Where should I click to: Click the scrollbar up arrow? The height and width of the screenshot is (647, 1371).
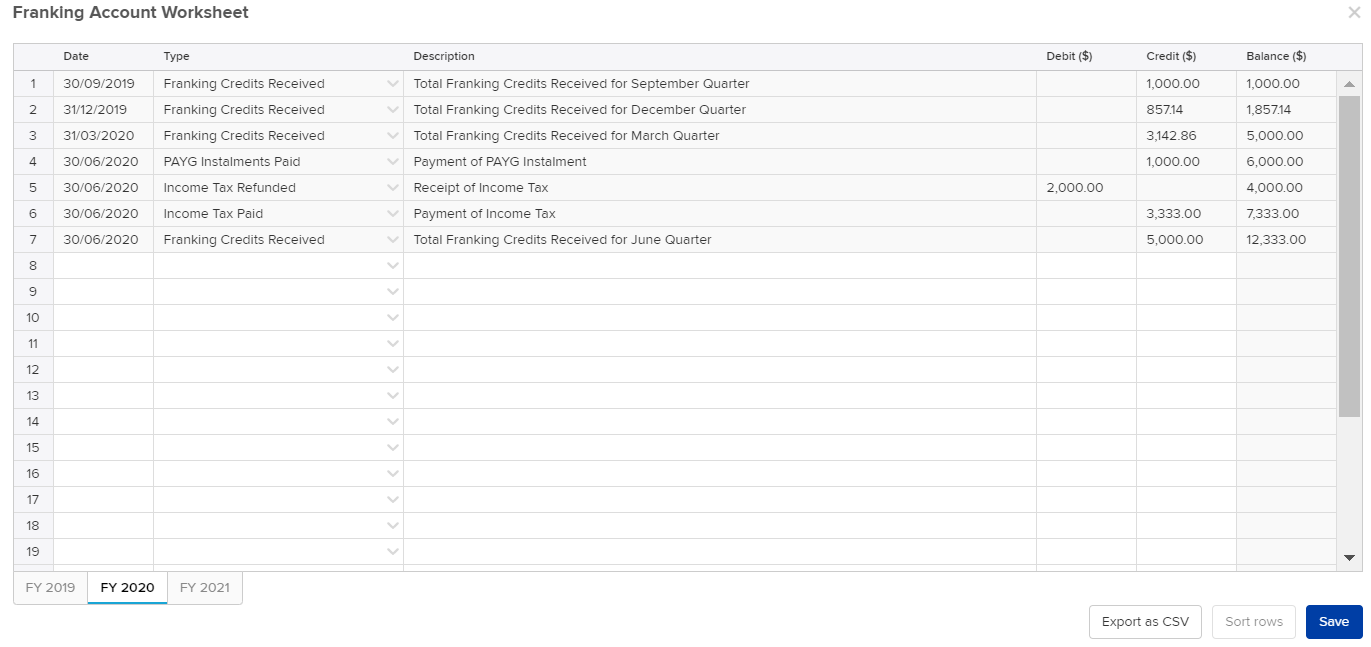[x=1349, y=85]
